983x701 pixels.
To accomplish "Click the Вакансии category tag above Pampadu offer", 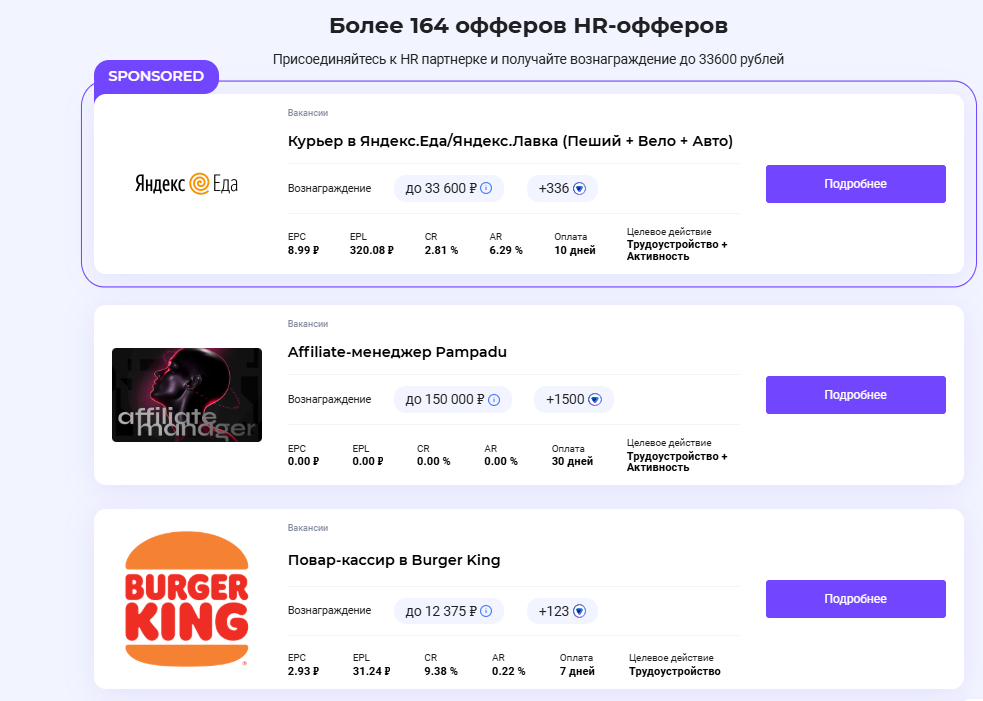I will 308,324.
